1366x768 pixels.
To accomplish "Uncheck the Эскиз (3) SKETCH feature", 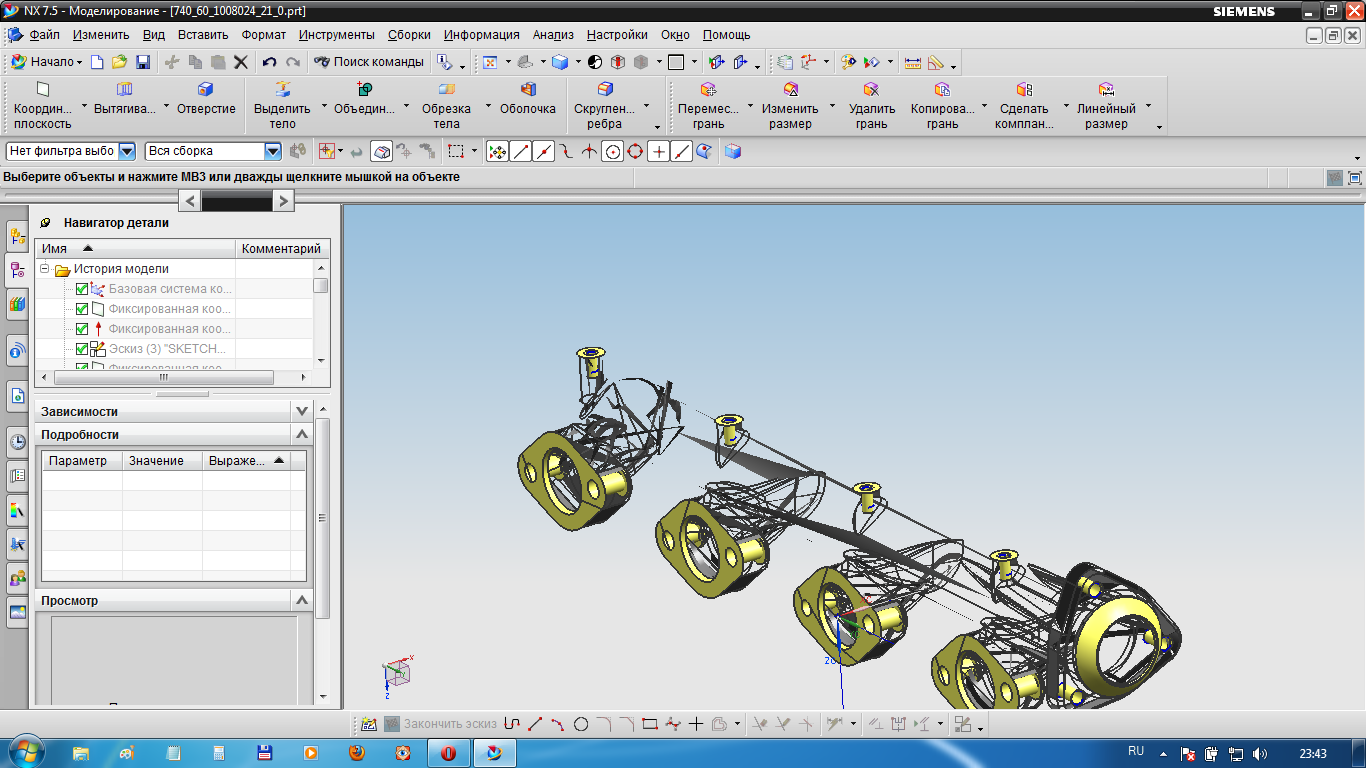I will tap(82, 349).
